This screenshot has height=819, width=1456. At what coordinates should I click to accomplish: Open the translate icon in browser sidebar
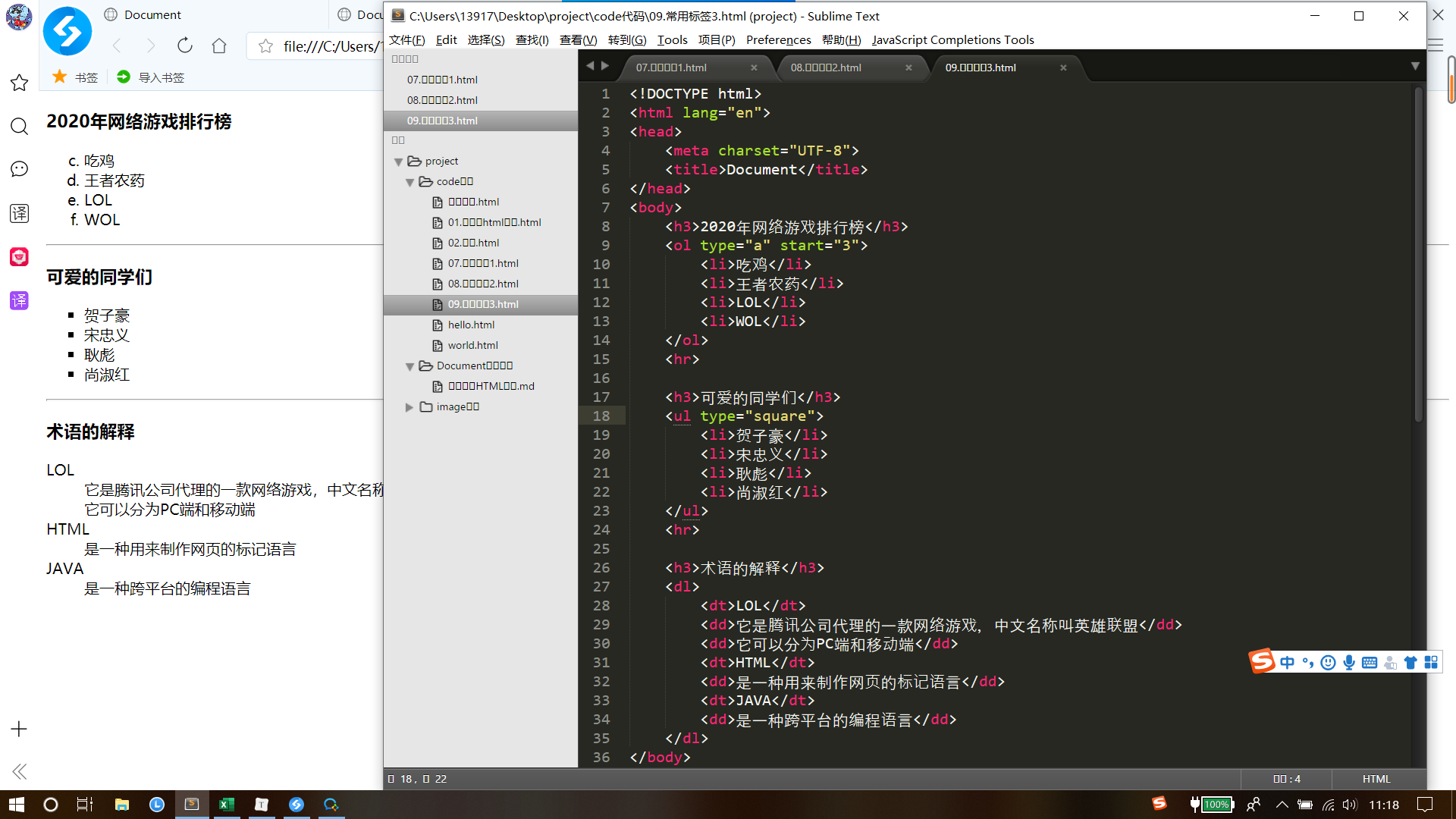tap(19, 213)
